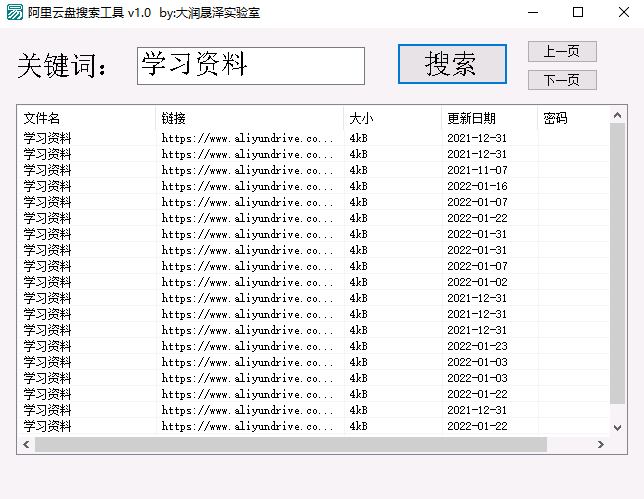
Task: Click the vertical scrollbar down arrow
Action: 617,428
